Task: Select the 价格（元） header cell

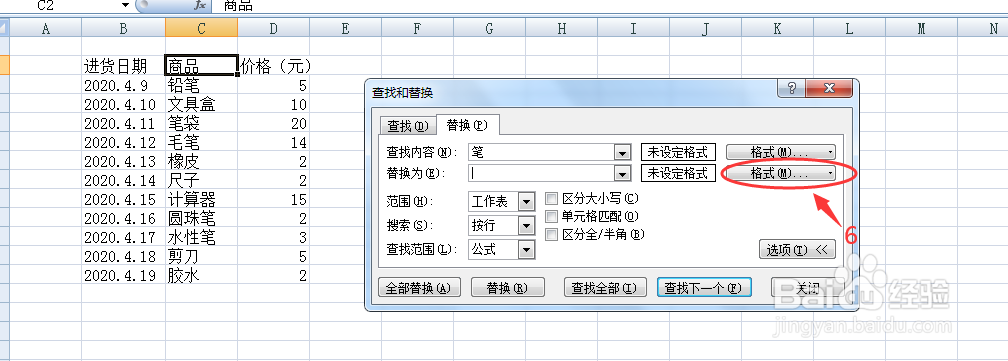Action: [x=273, y=66]
